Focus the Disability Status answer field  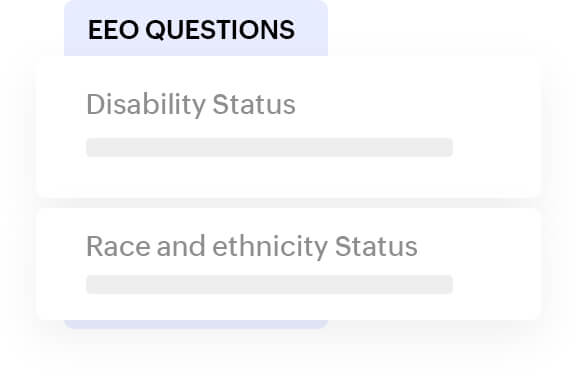point(269,147)
